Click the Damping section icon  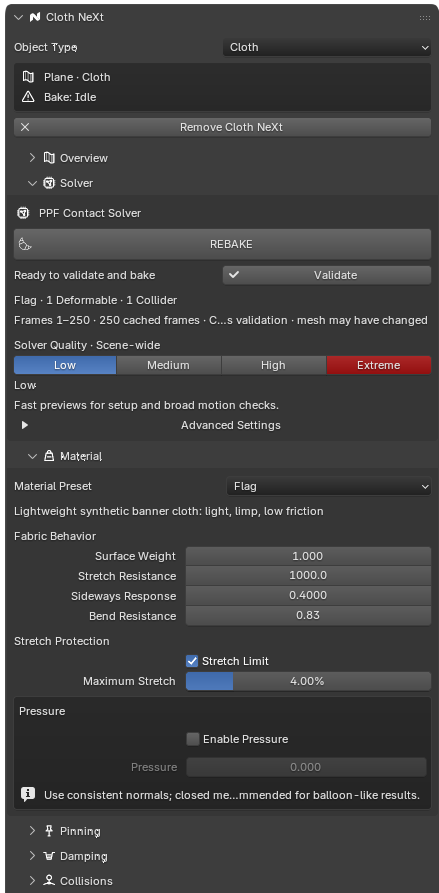[49, 856]
